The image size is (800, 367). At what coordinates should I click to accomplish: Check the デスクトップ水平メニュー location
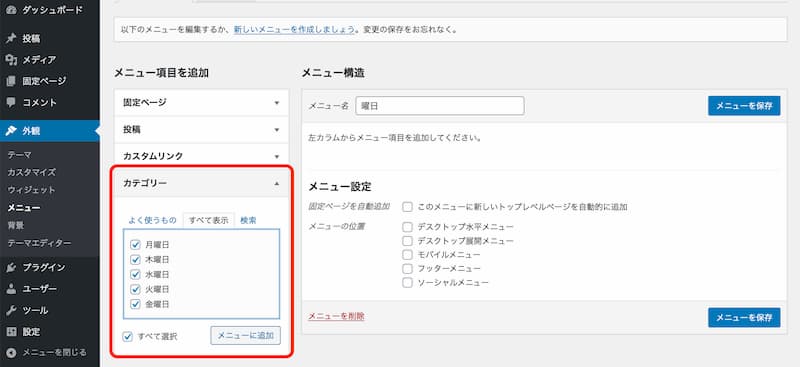[x=407, y=227]
